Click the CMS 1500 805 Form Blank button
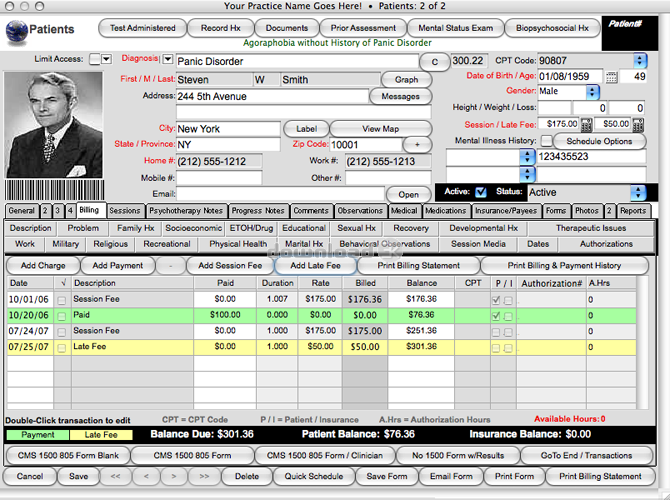This screenshot has height=500, width=670. (x=68, y=456)
